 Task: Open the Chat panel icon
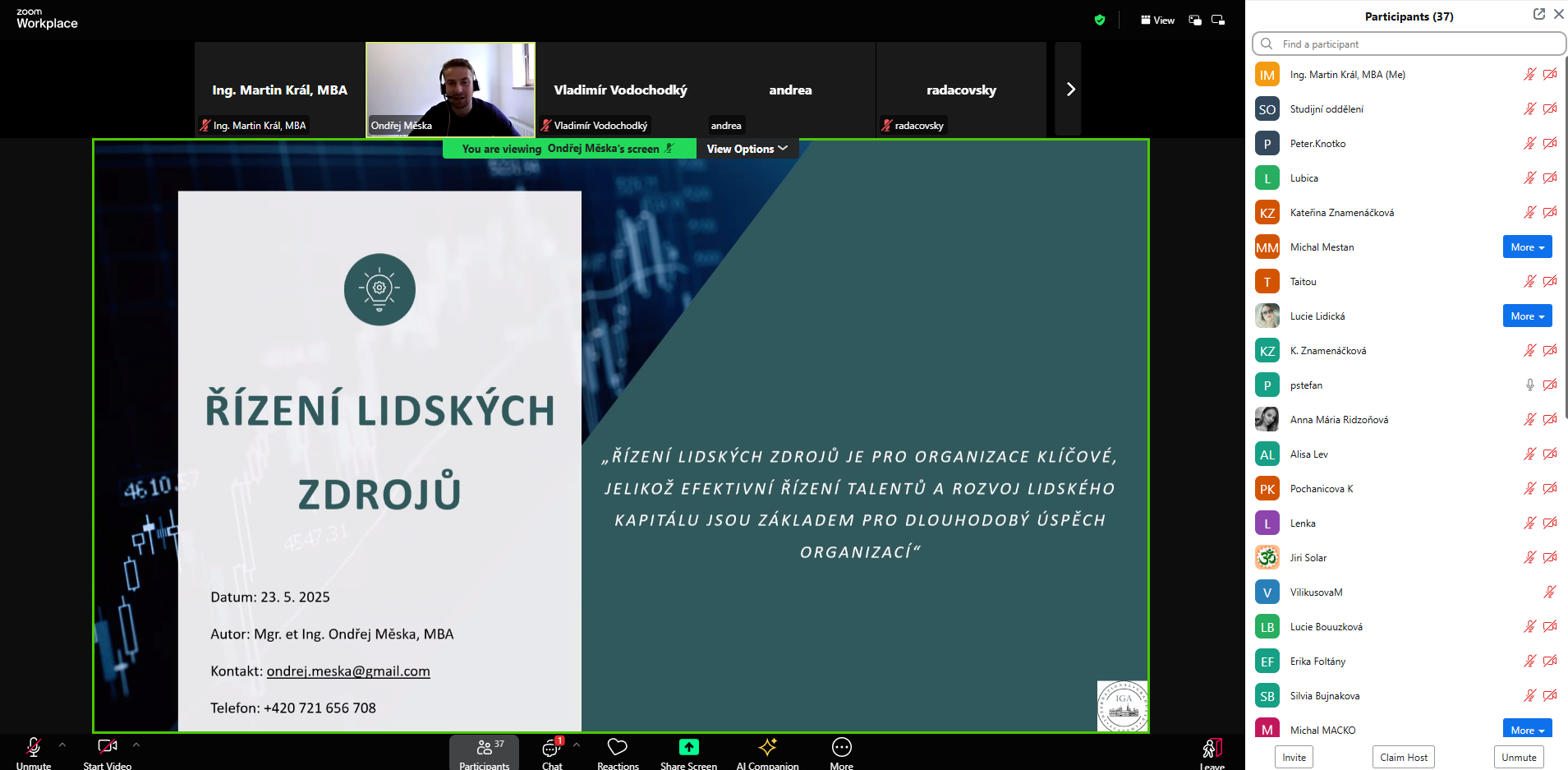[551, 748]
